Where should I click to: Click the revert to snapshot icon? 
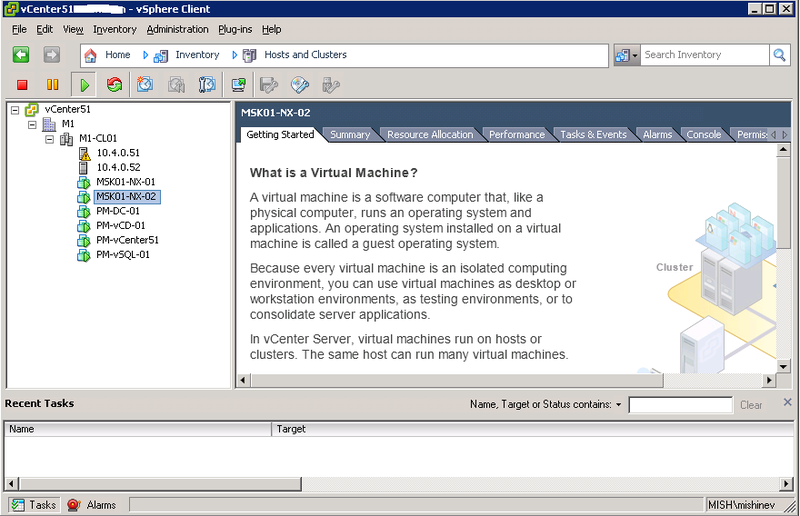pyautogui.click(x=176, y=85)
